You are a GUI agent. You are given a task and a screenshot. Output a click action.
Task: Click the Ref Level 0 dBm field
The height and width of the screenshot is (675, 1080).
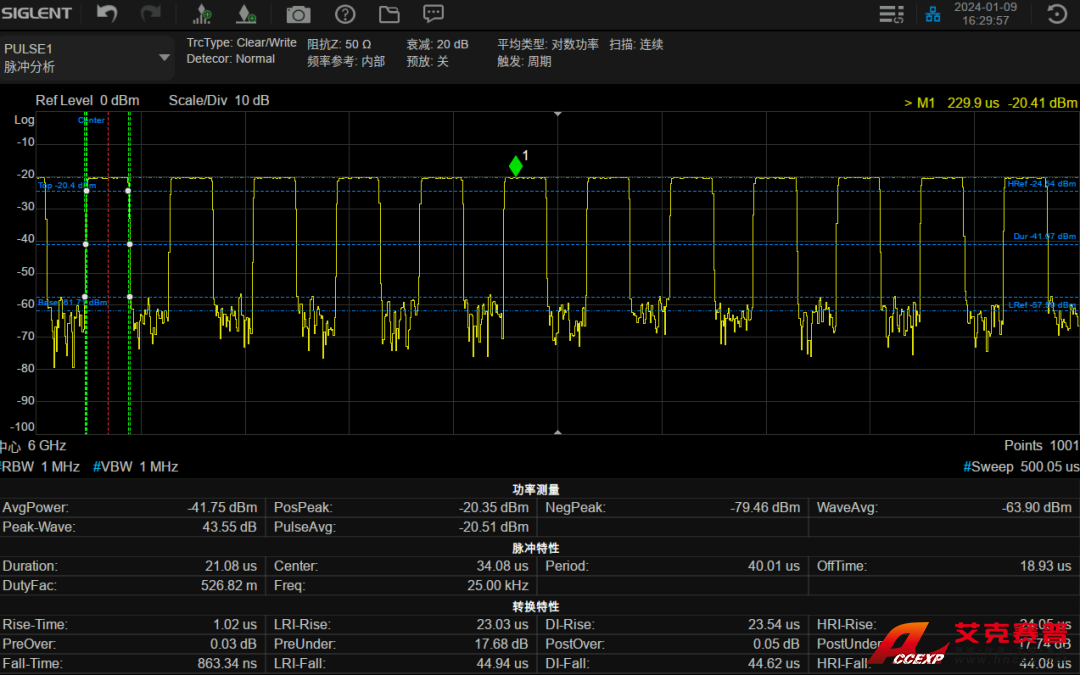87,100
